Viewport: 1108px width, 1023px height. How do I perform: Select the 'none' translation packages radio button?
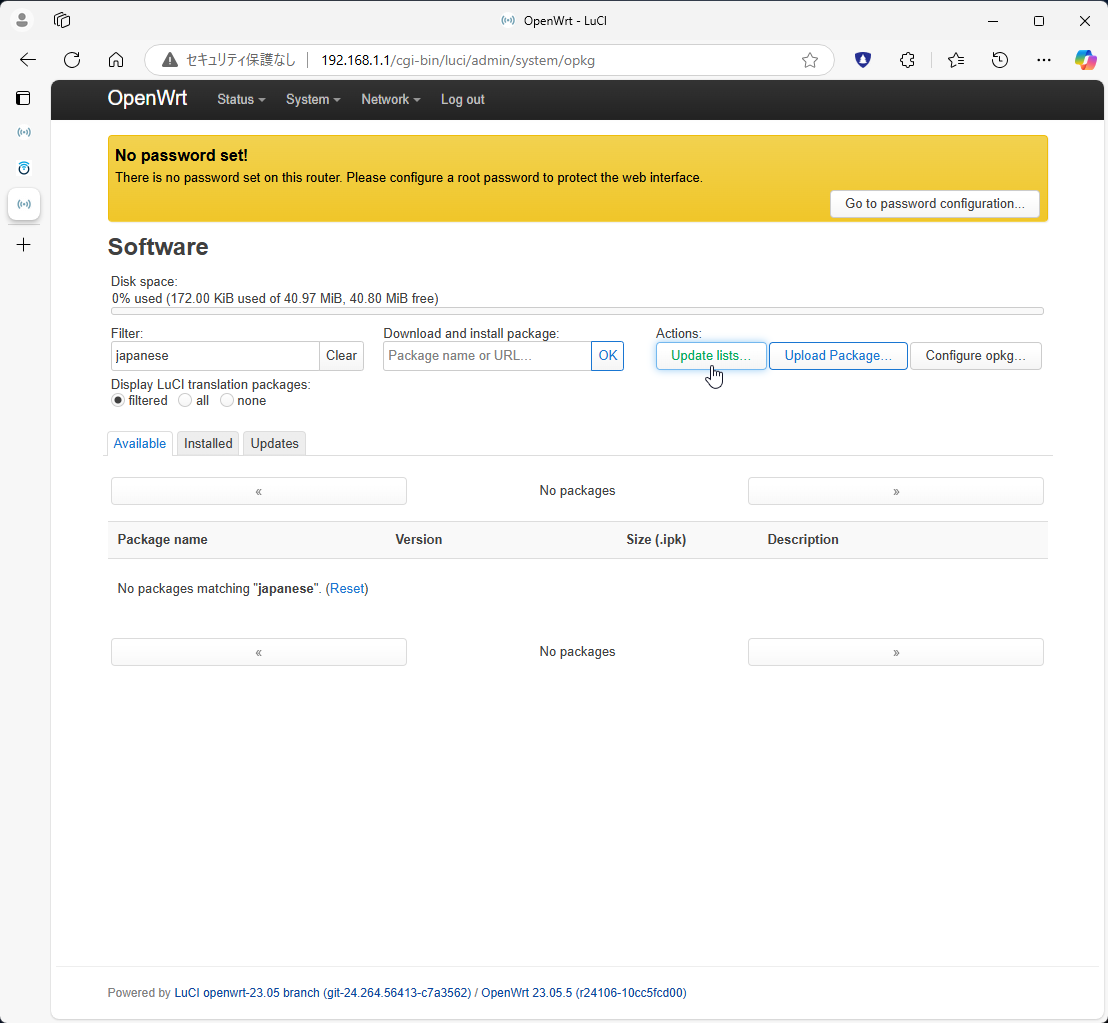[x=226, y=400]
